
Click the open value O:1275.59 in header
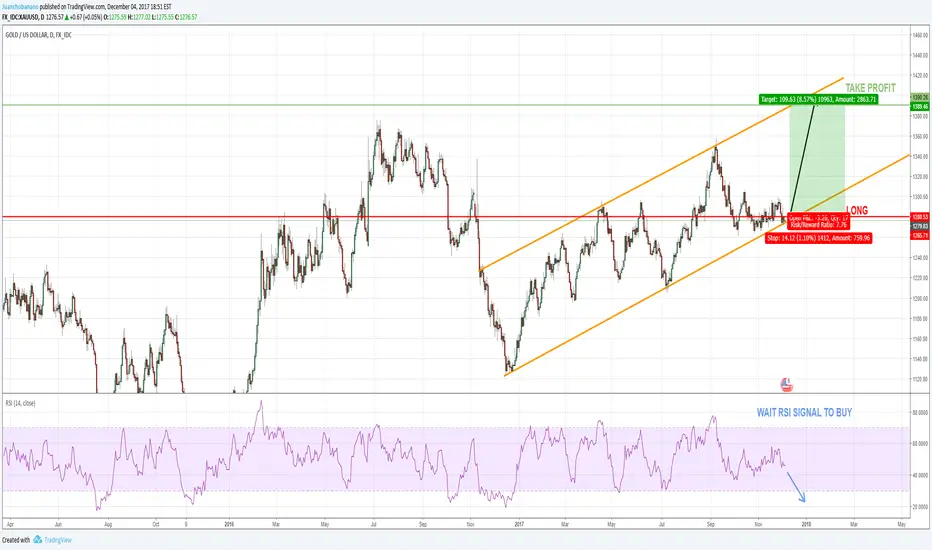[x=115, y=17]
